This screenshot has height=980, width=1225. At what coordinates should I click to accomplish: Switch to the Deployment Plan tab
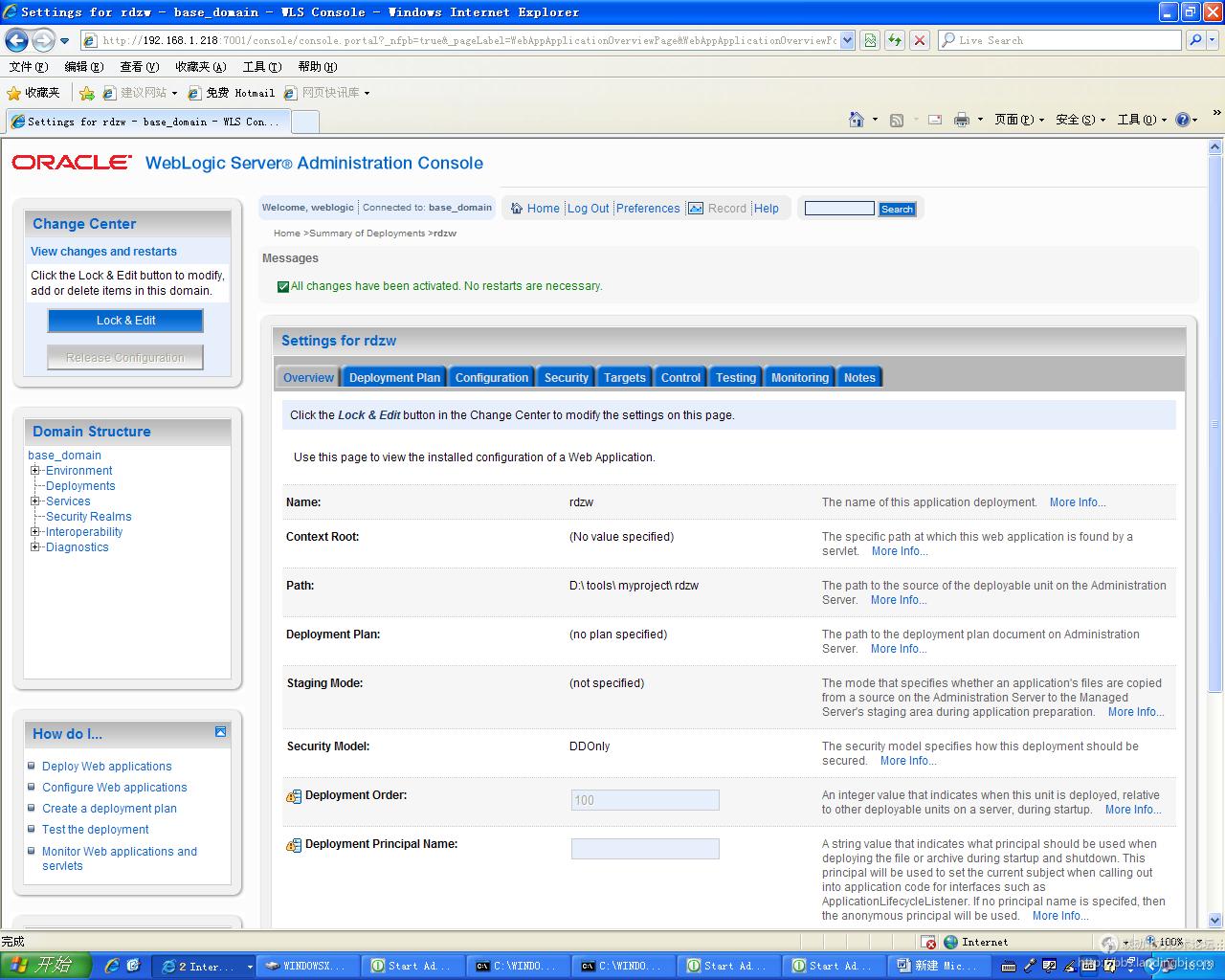pyautogui.click(x=394, y=378)
